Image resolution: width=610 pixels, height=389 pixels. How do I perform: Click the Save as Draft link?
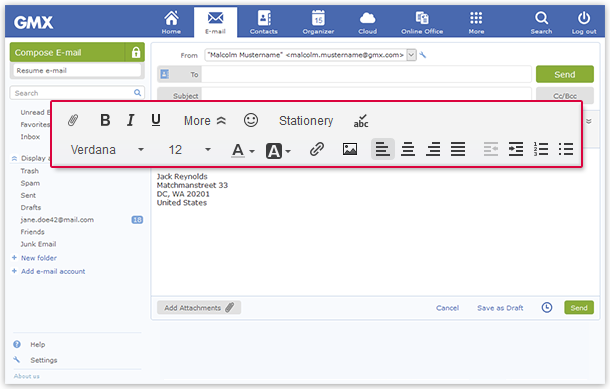pos(500,308)
